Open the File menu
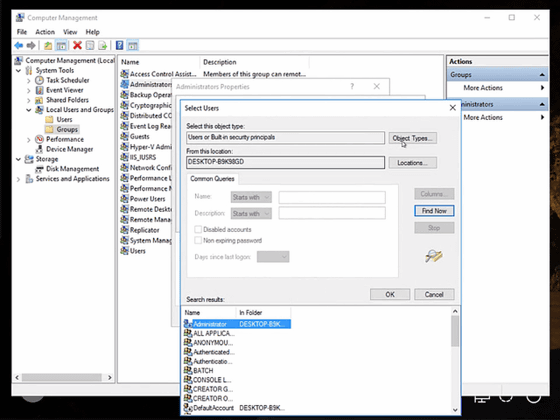Viewport: 560px width, 420px height. click(x=22, y=32)
